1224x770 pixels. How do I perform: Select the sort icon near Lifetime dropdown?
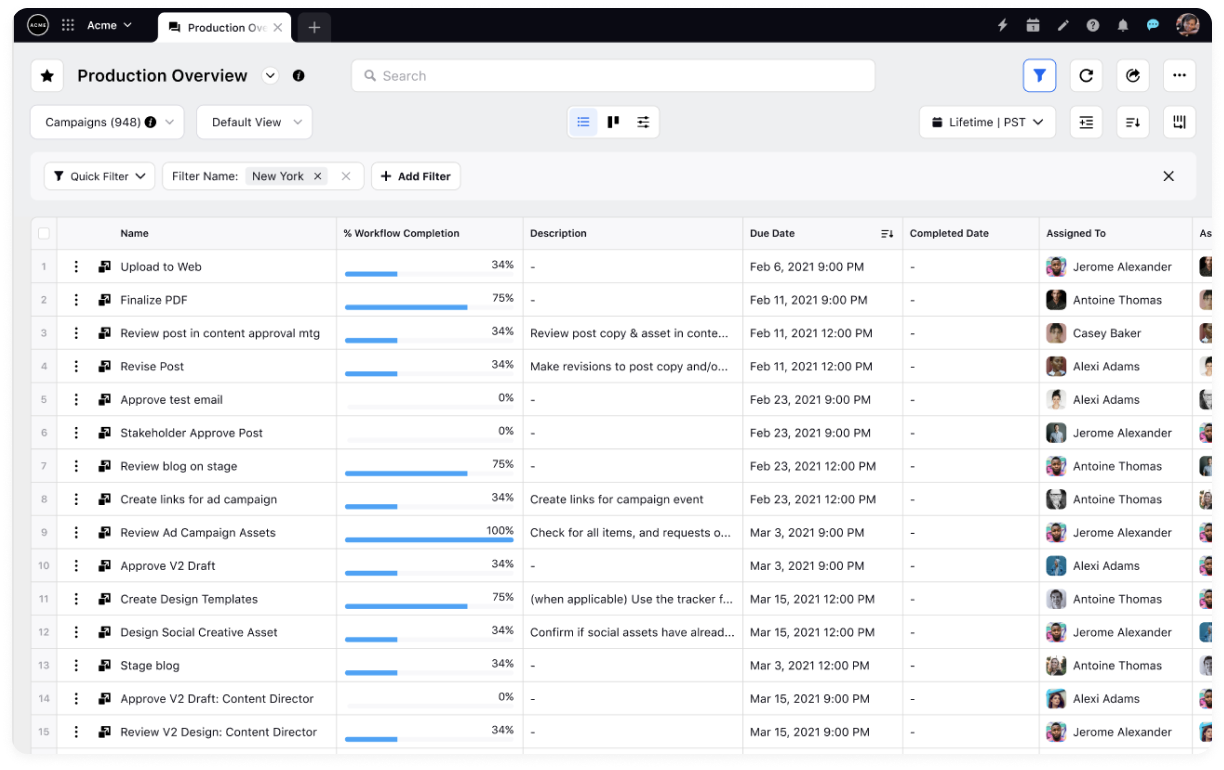click(x=1132, y=121)
